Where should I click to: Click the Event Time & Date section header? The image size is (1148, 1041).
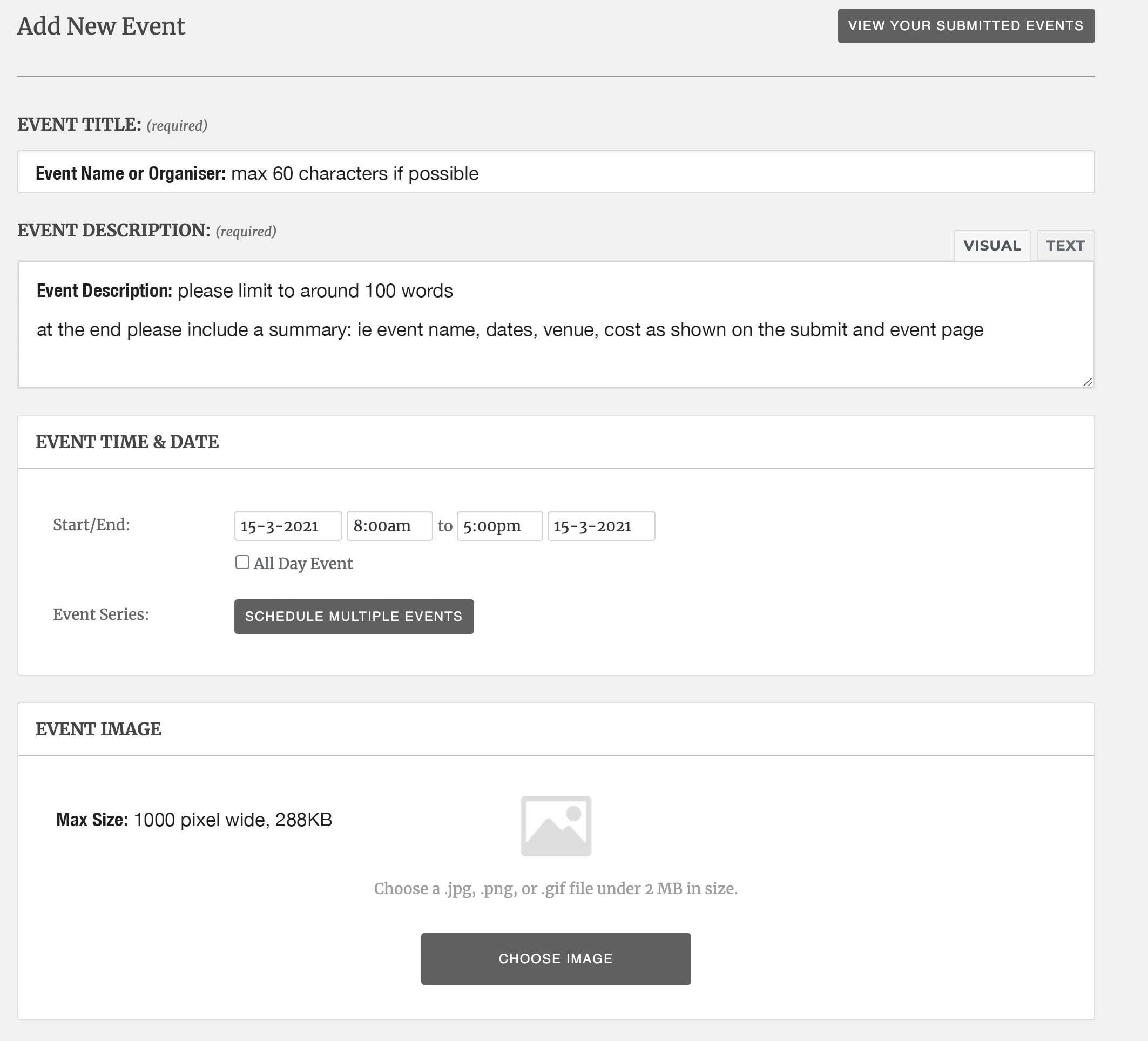point(127,442)
